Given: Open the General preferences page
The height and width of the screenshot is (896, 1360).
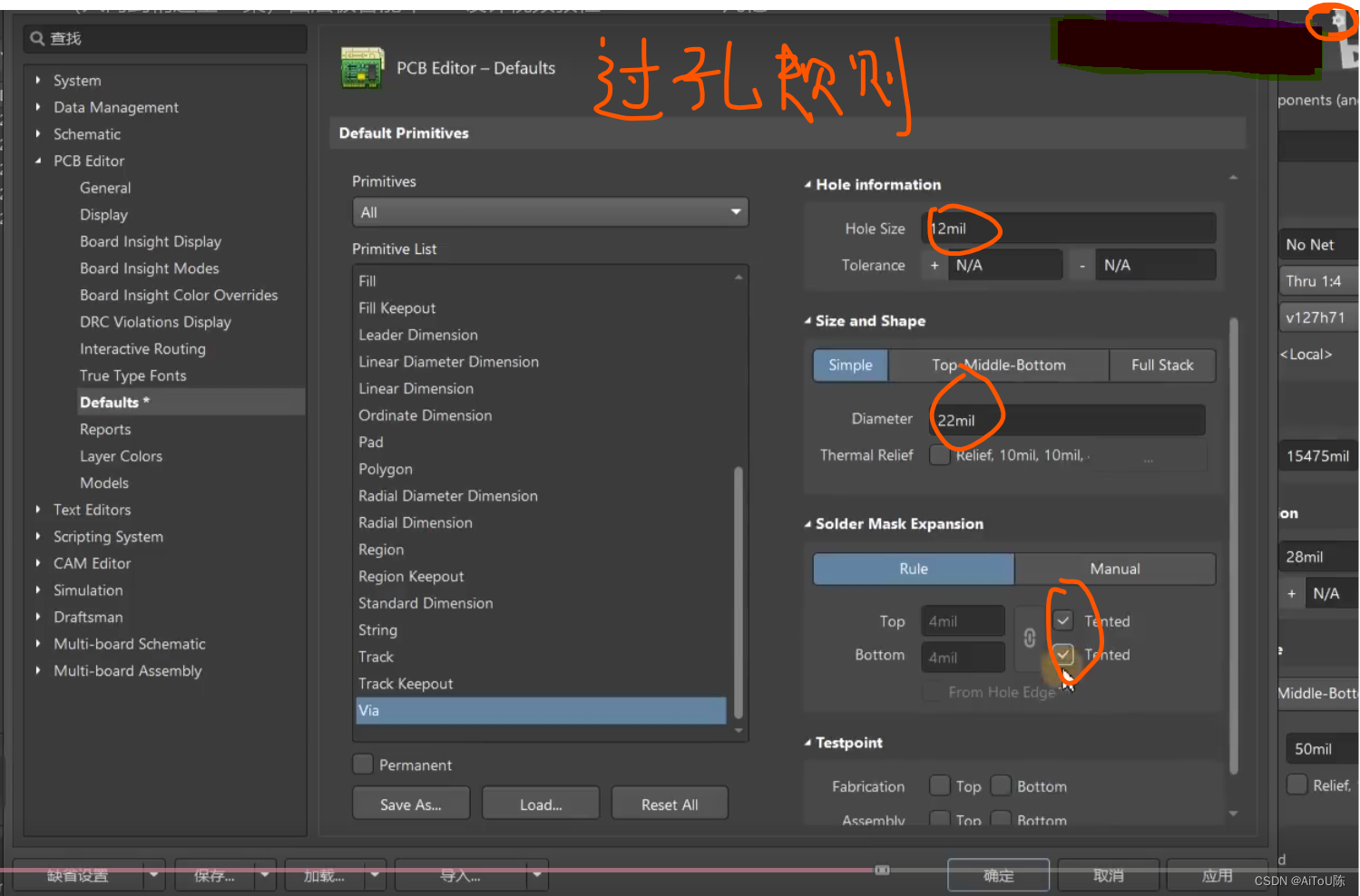Looking at the screenshot, I should [x=105, y=188].
